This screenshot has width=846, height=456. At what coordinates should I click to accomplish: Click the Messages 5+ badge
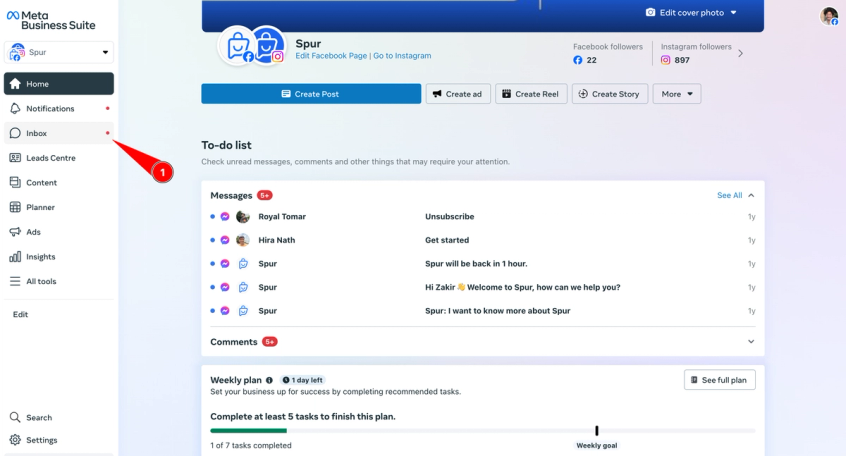(264, 195)
